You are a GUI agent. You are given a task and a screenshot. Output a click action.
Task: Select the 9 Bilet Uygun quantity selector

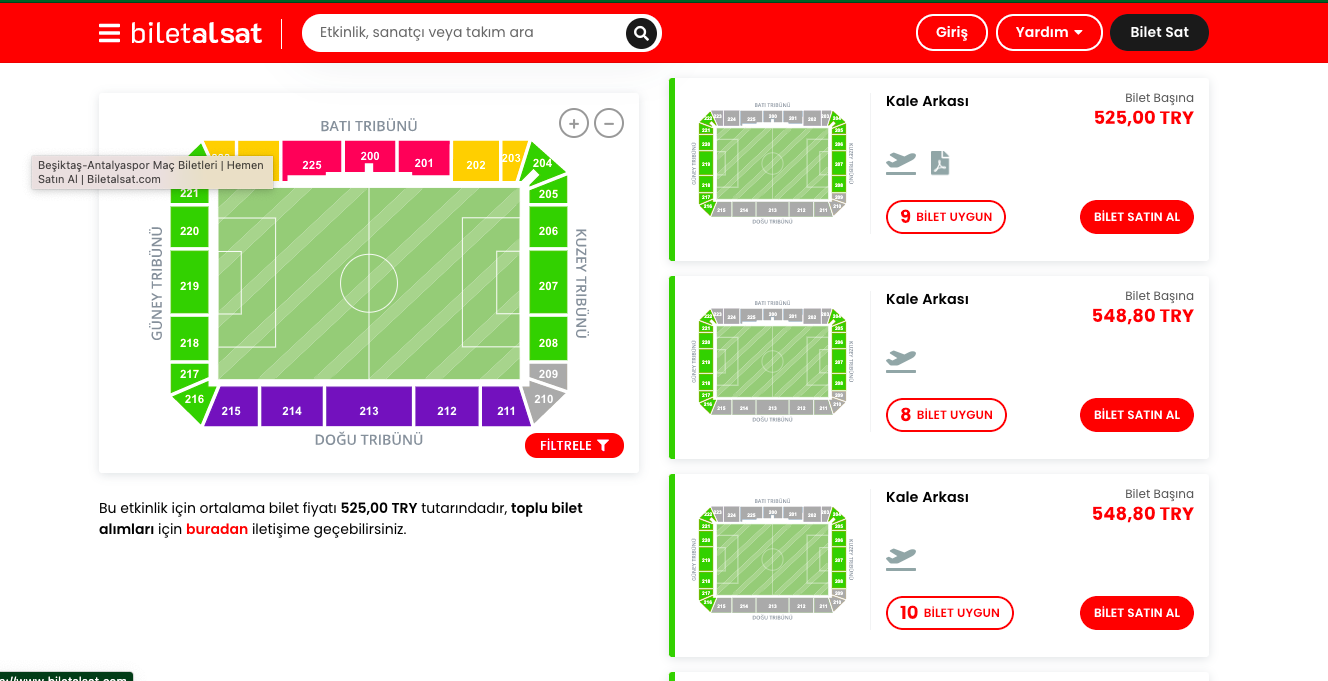point(946,217)
